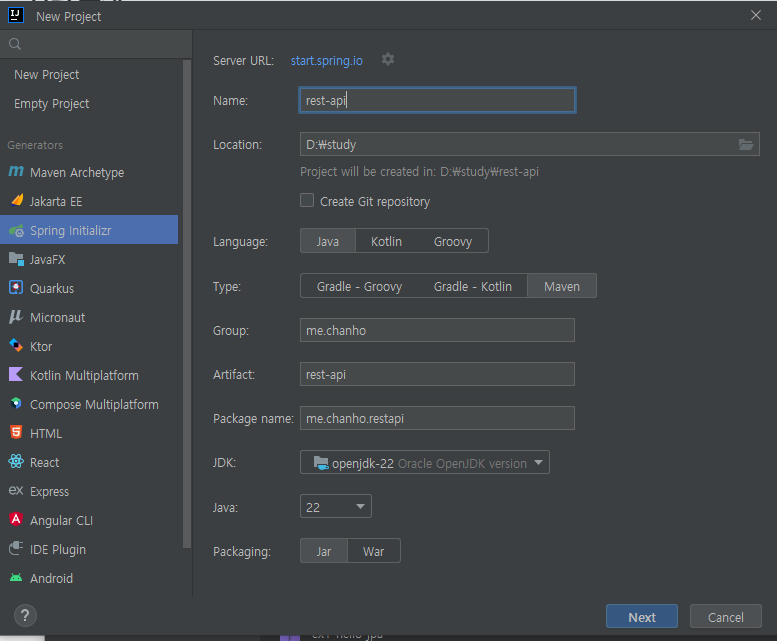Choose Maven build type
The width and height of the screenshot is (777, 641).
click(x=562, y=286)
